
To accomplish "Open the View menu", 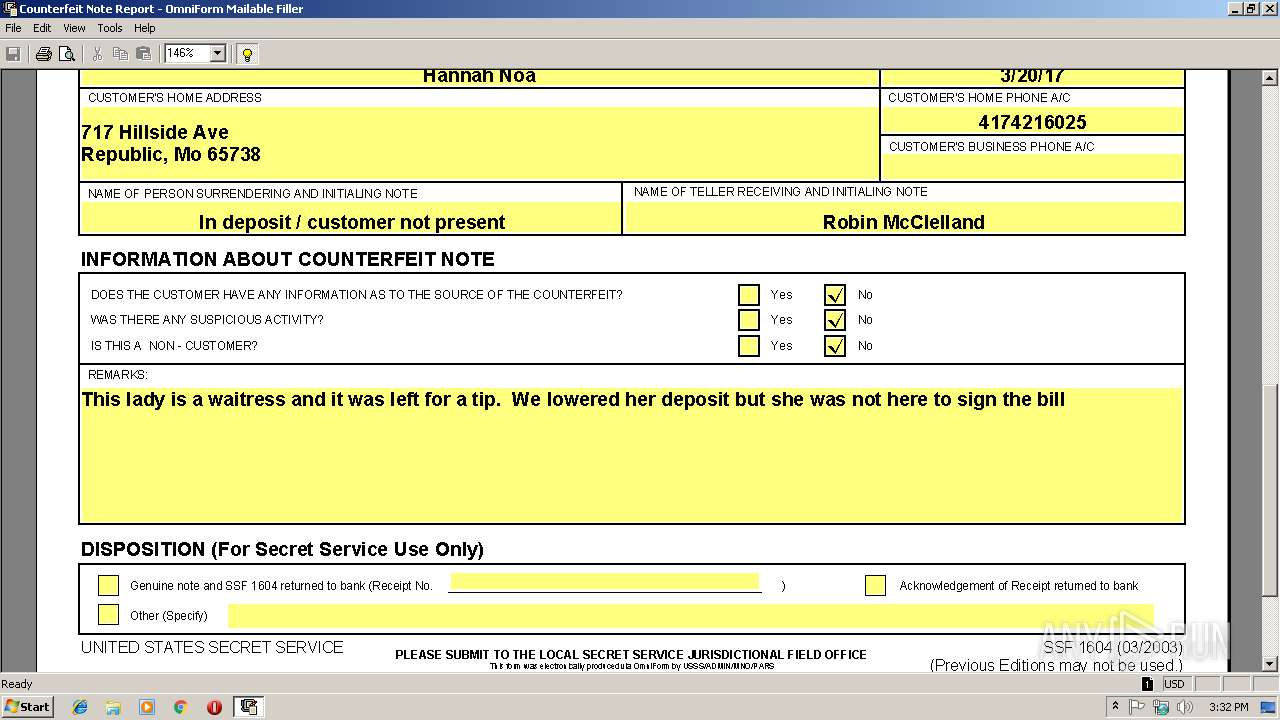I will [74, 28].
